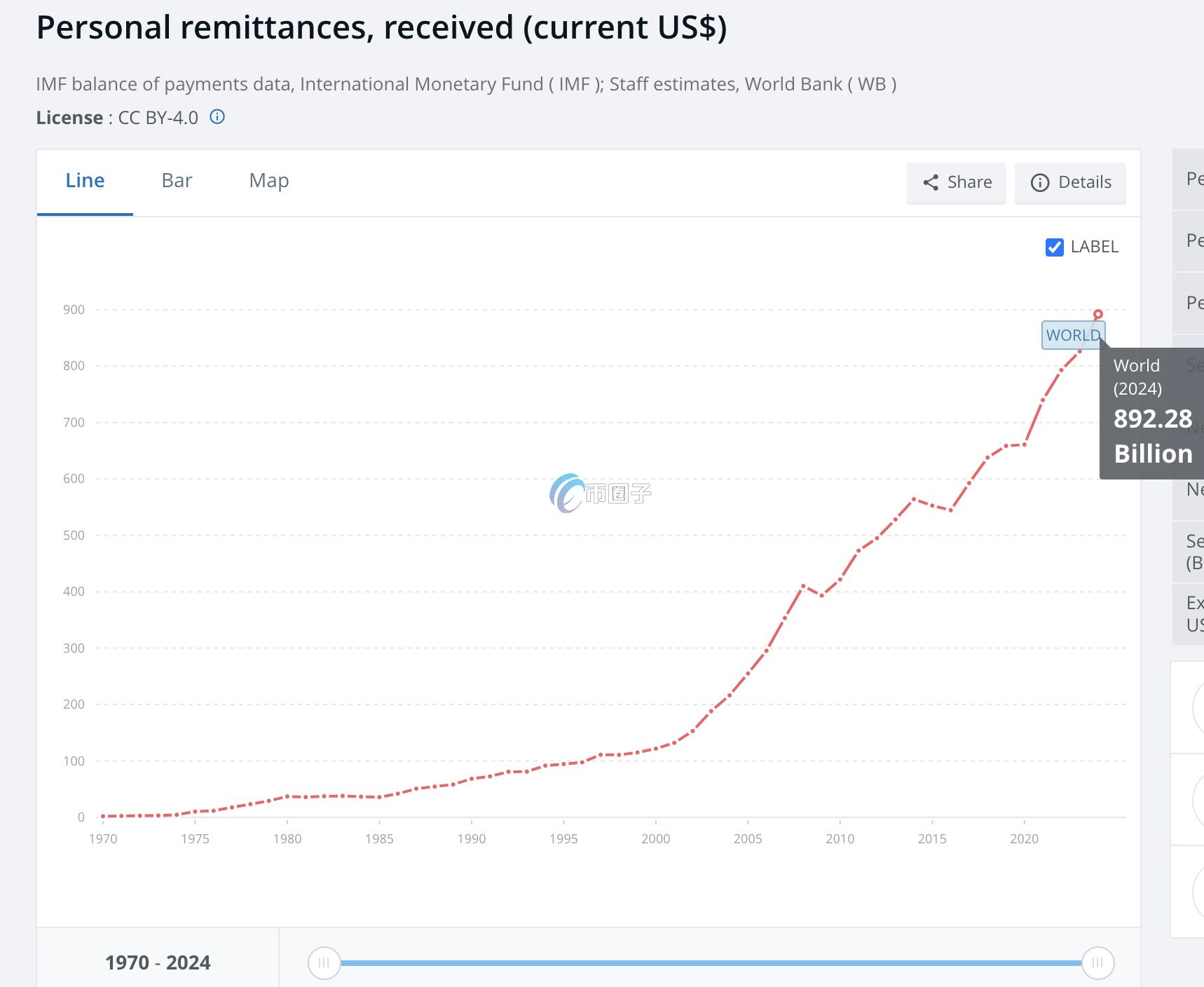Click the 2020 label on the x-axis
Image resolution: width=1204 pixels, height=987 pixels.
click(x=1024, y=838)
